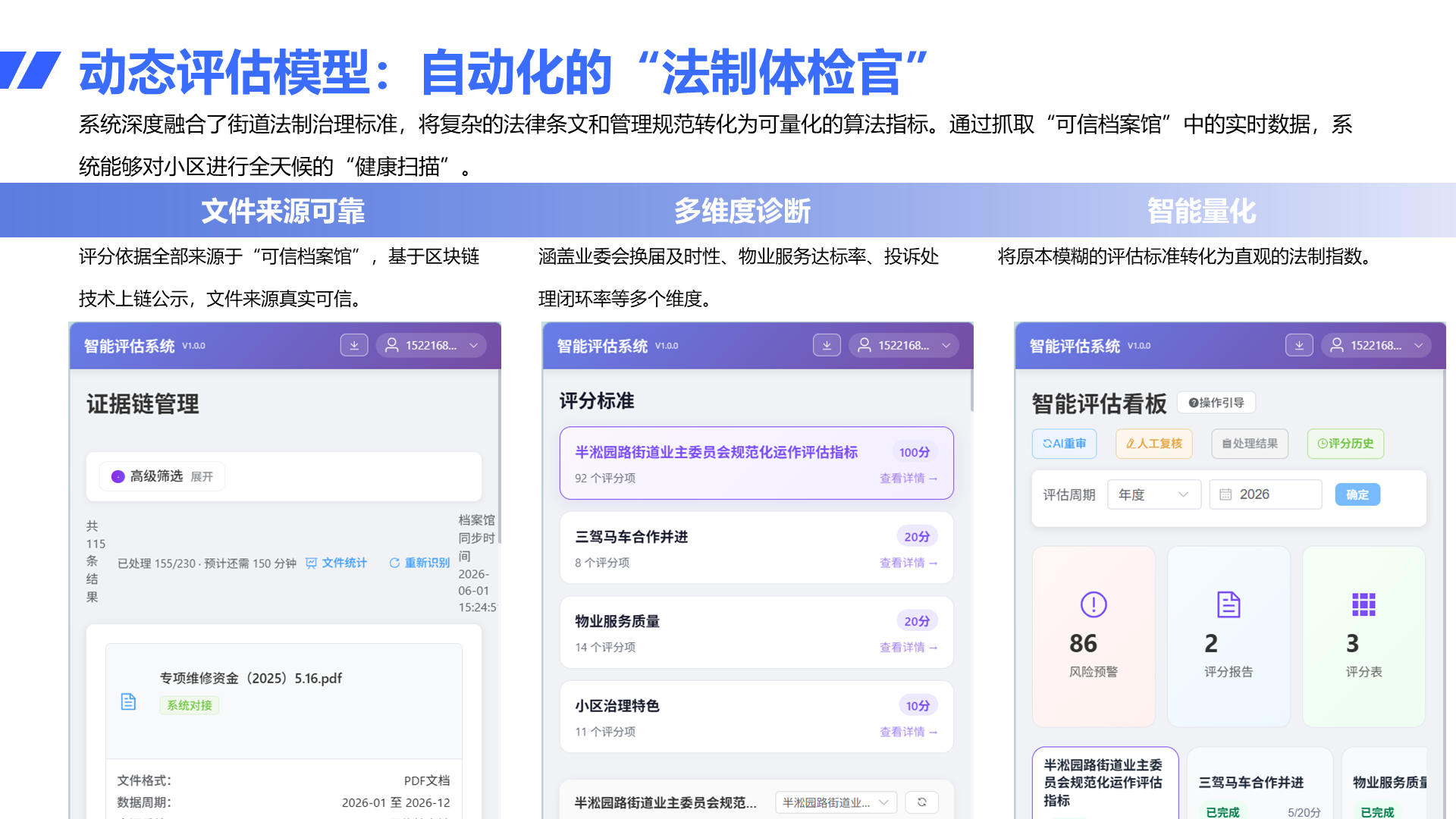Open user menu 1522168 in 智能评估看板 panel
The image size is (1456, 819).
(1376, 345)
